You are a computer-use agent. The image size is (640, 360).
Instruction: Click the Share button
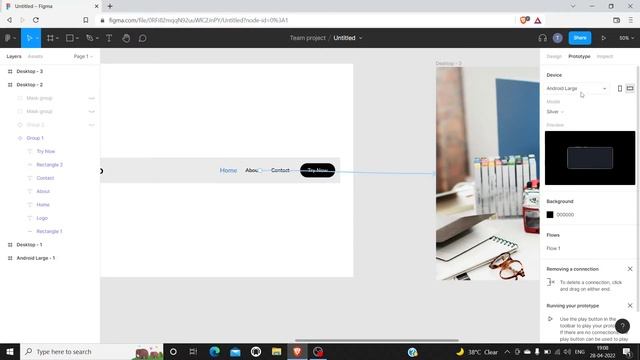[580, 38]
